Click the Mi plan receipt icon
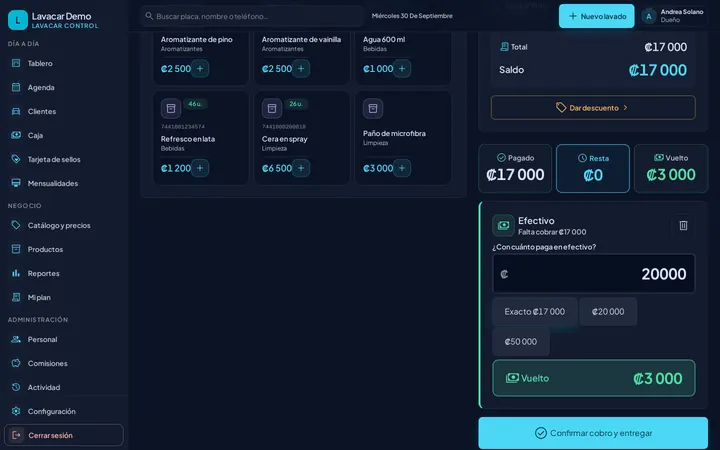 pyautogui.click(x=16, y=297)
